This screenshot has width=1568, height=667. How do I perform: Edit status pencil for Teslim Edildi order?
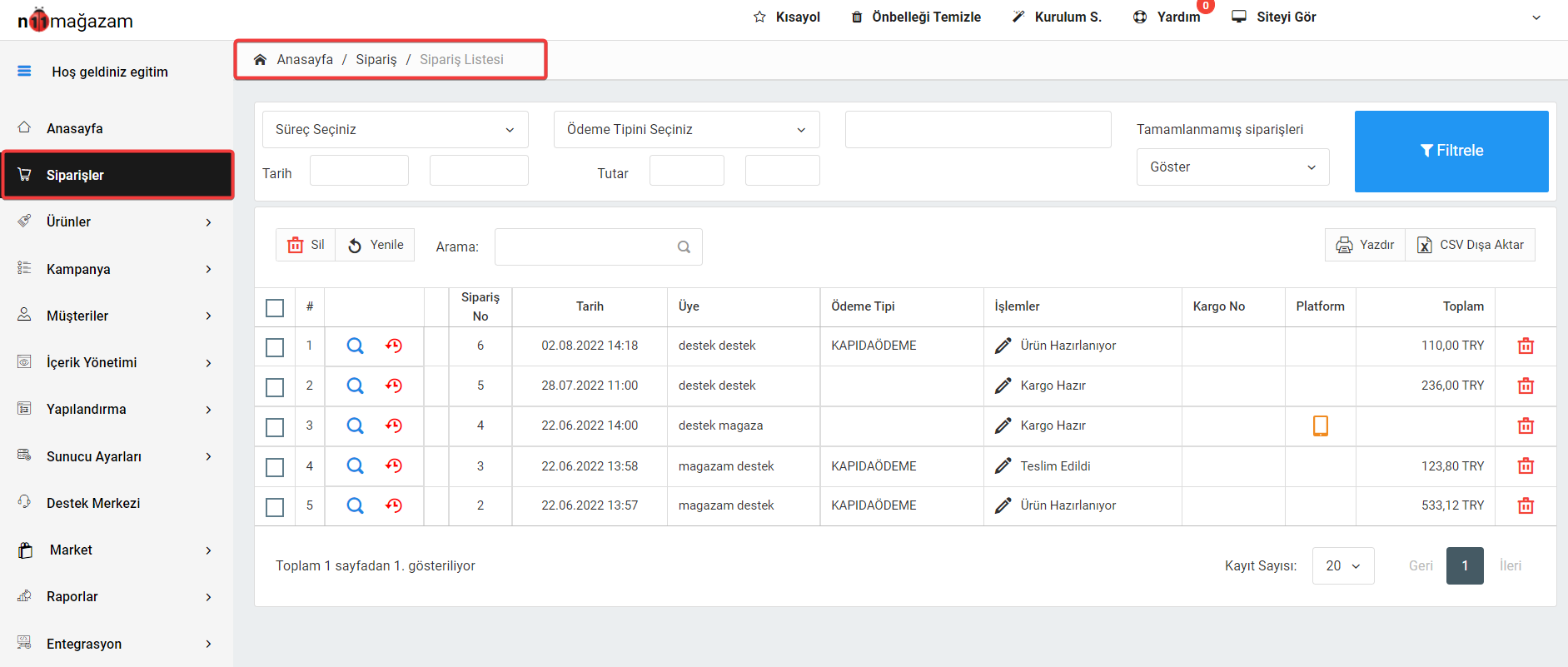1003,465
